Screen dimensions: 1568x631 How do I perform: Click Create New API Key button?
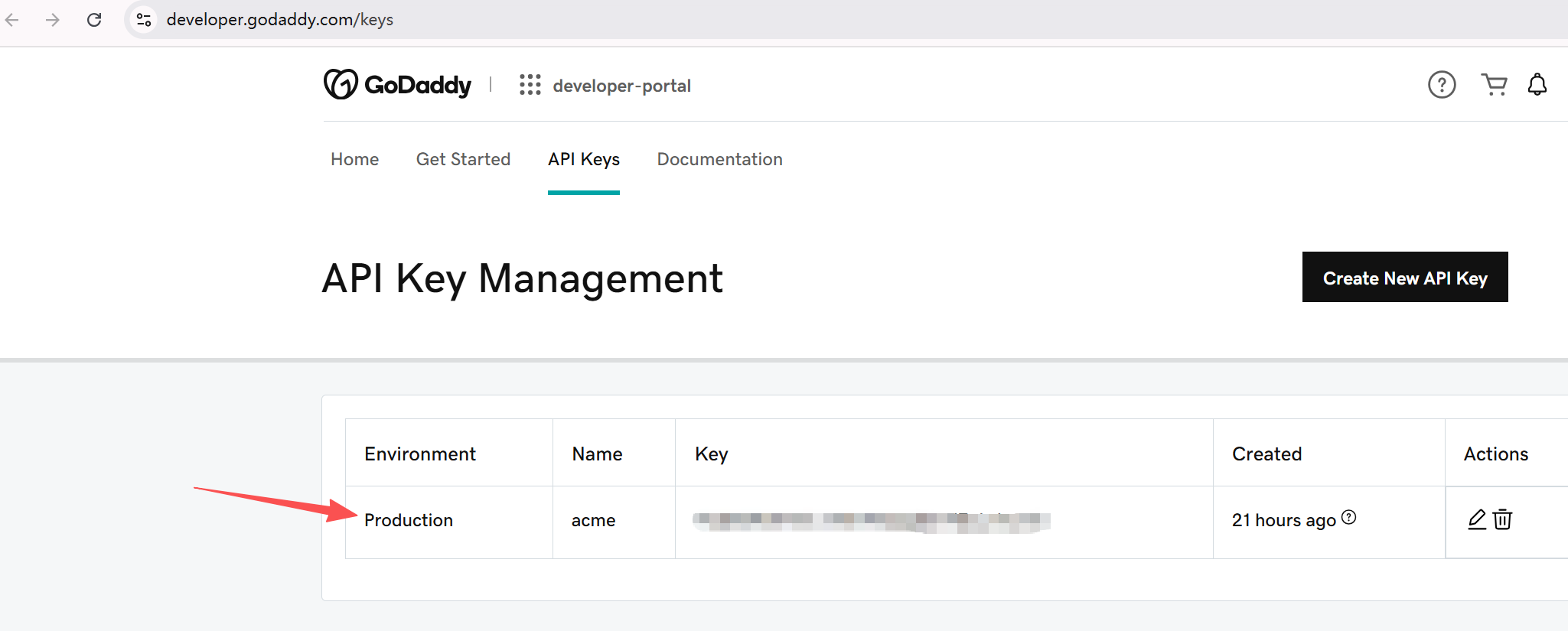[x=1405, y=277]
